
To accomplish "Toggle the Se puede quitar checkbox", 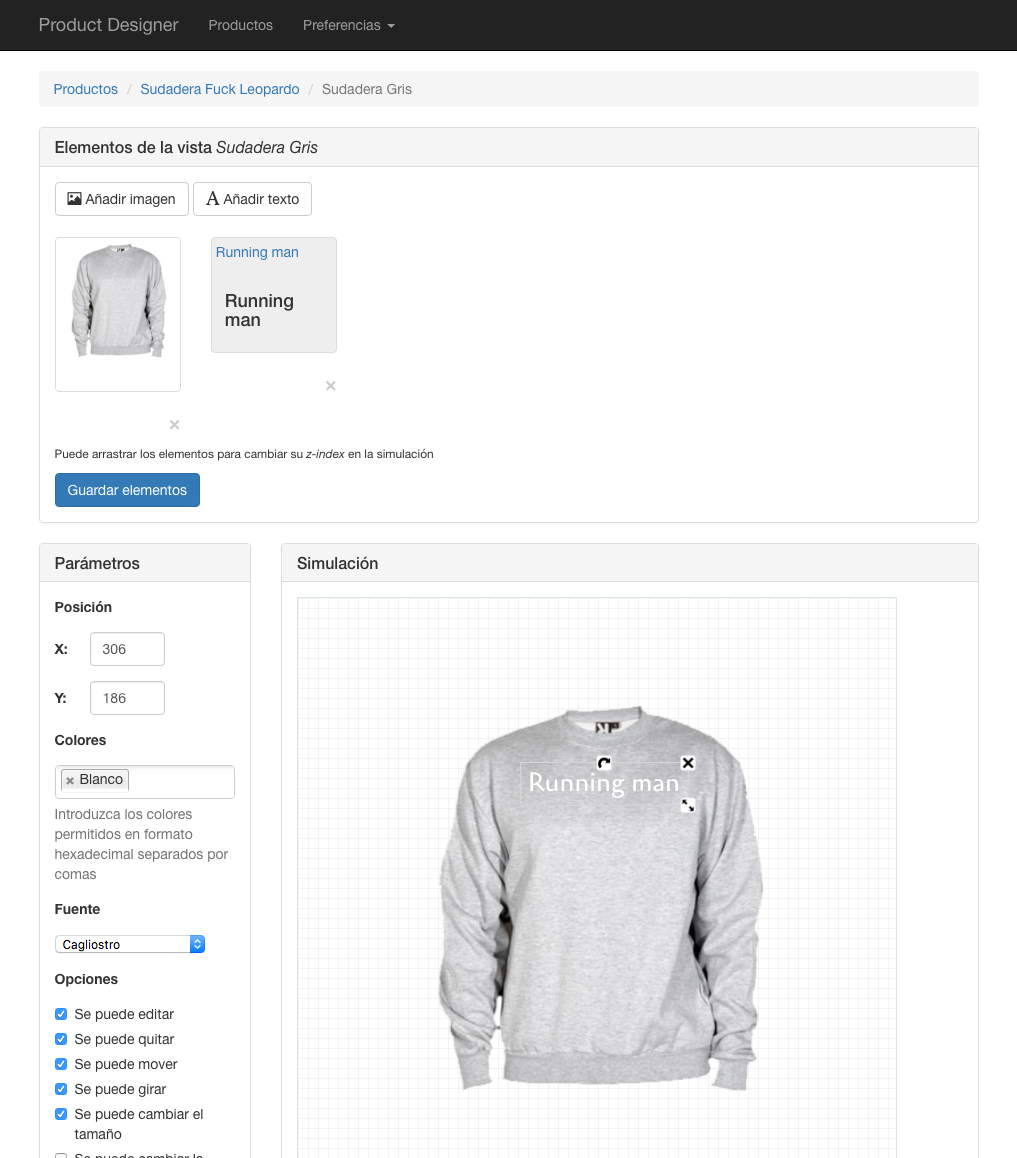I will pos(61,1039).
